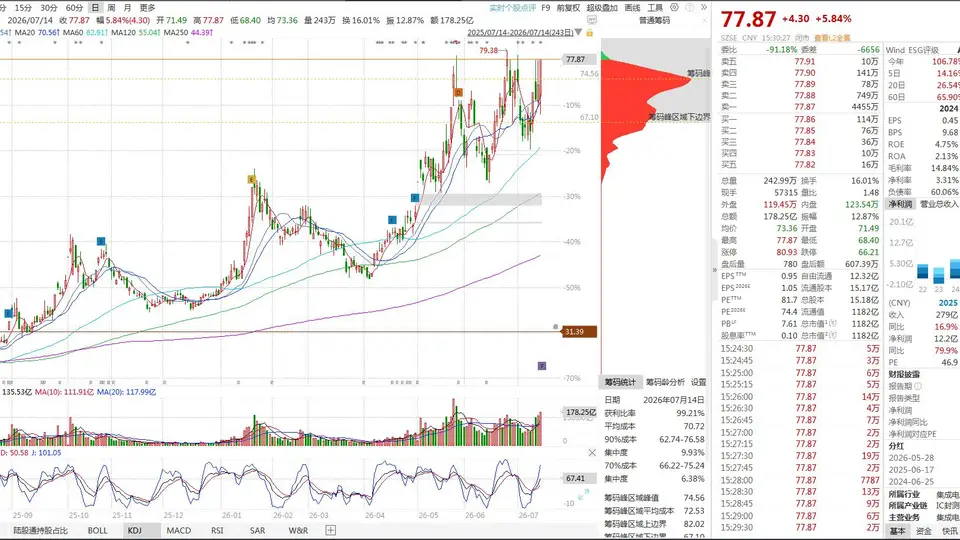The image size is (960, 540).
Task: Switch to 15分 chart period
Action: (x=23, y=8)
